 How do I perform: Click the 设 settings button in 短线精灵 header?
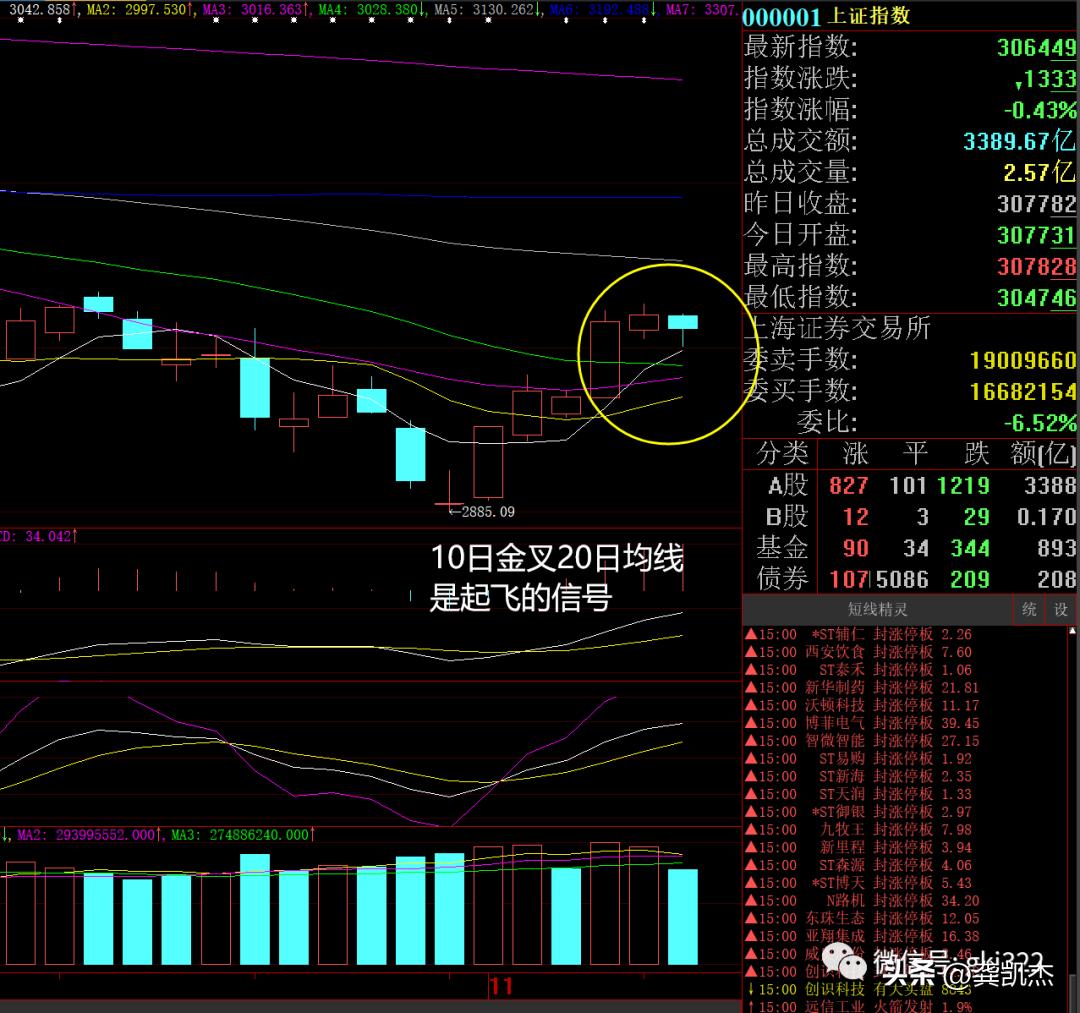[1061, 609]
